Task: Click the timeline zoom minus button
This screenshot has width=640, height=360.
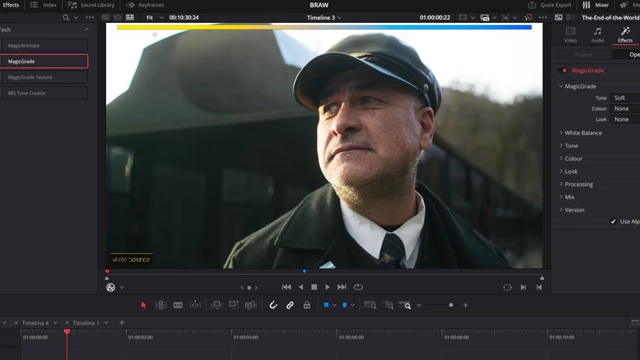Action: click(419, 305)
